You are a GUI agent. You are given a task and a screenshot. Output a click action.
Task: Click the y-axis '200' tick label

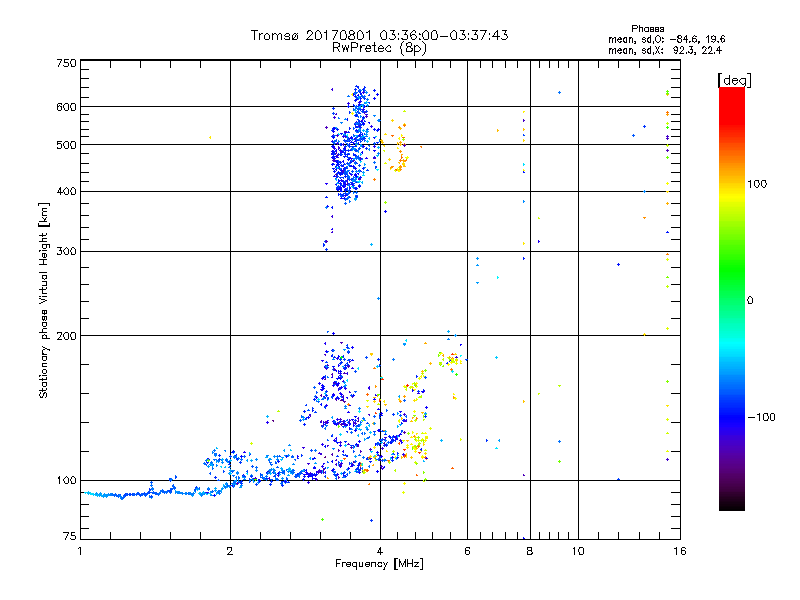[66, 336]
